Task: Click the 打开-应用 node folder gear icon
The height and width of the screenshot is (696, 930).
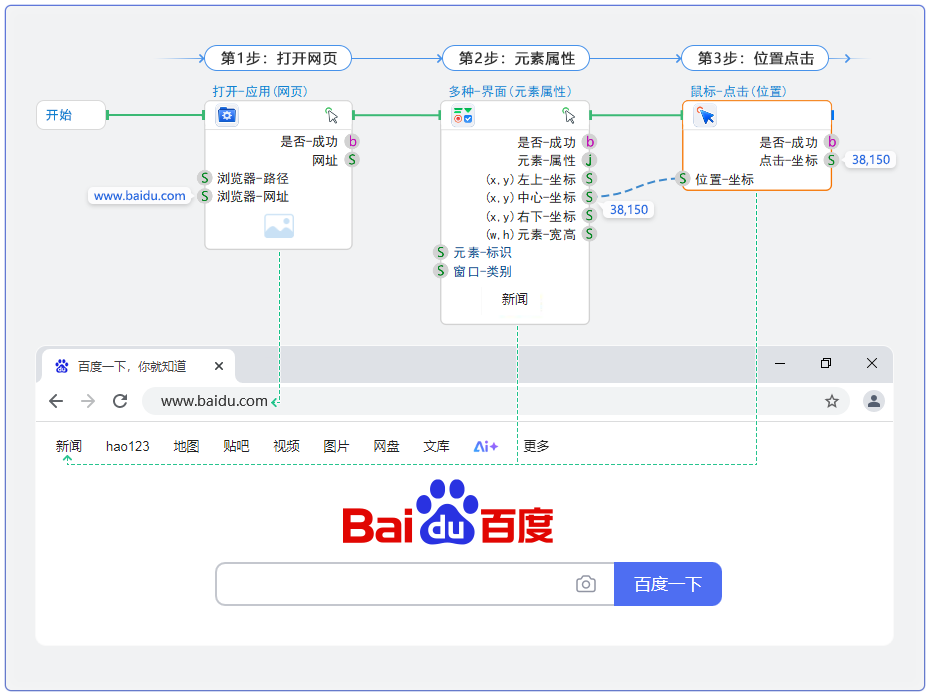Action: [x=227, y=115]
